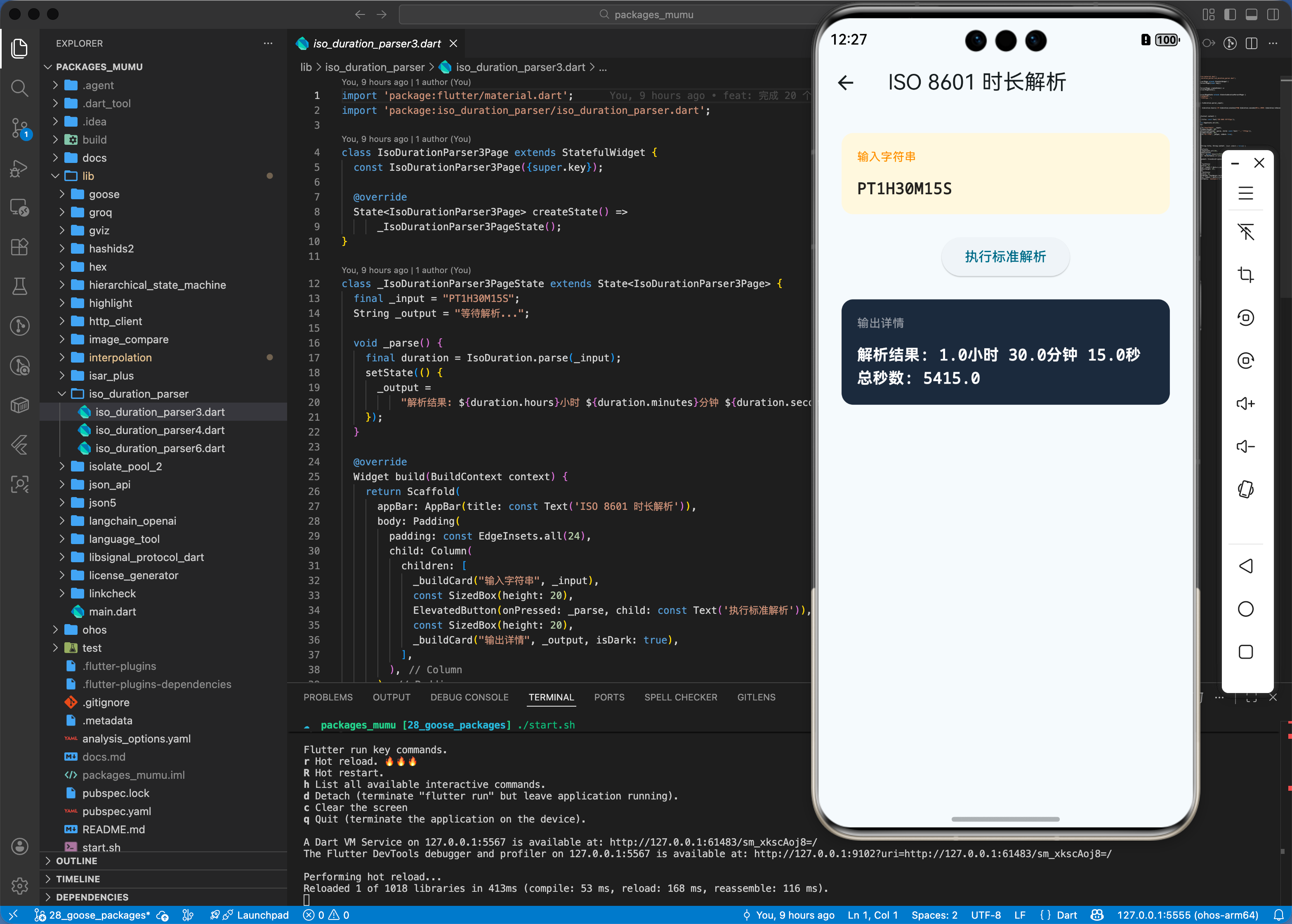Switch to the PROBLEMS panel tab

point(328,697)
